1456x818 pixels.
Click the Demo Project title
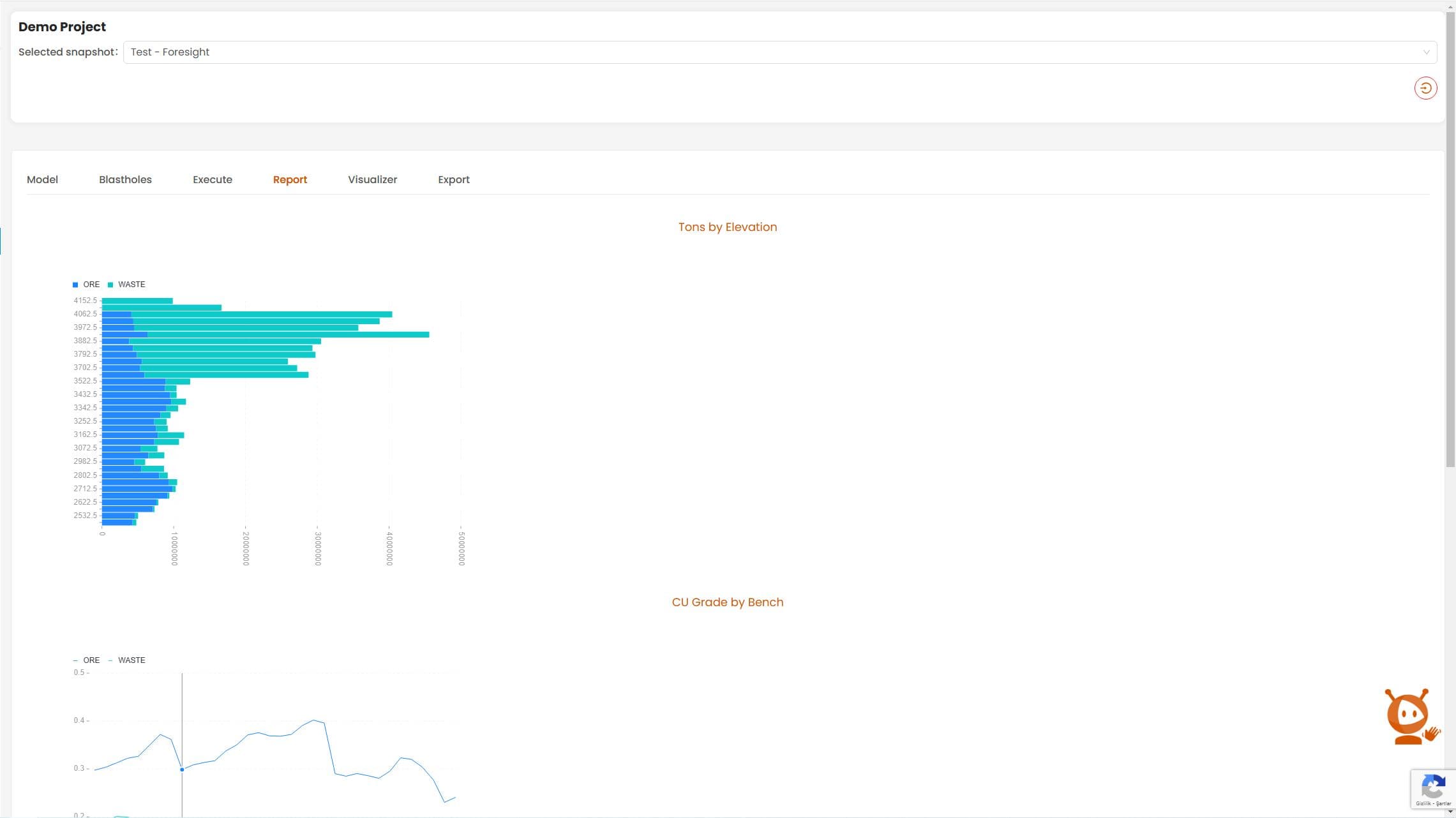pos(62,27)
